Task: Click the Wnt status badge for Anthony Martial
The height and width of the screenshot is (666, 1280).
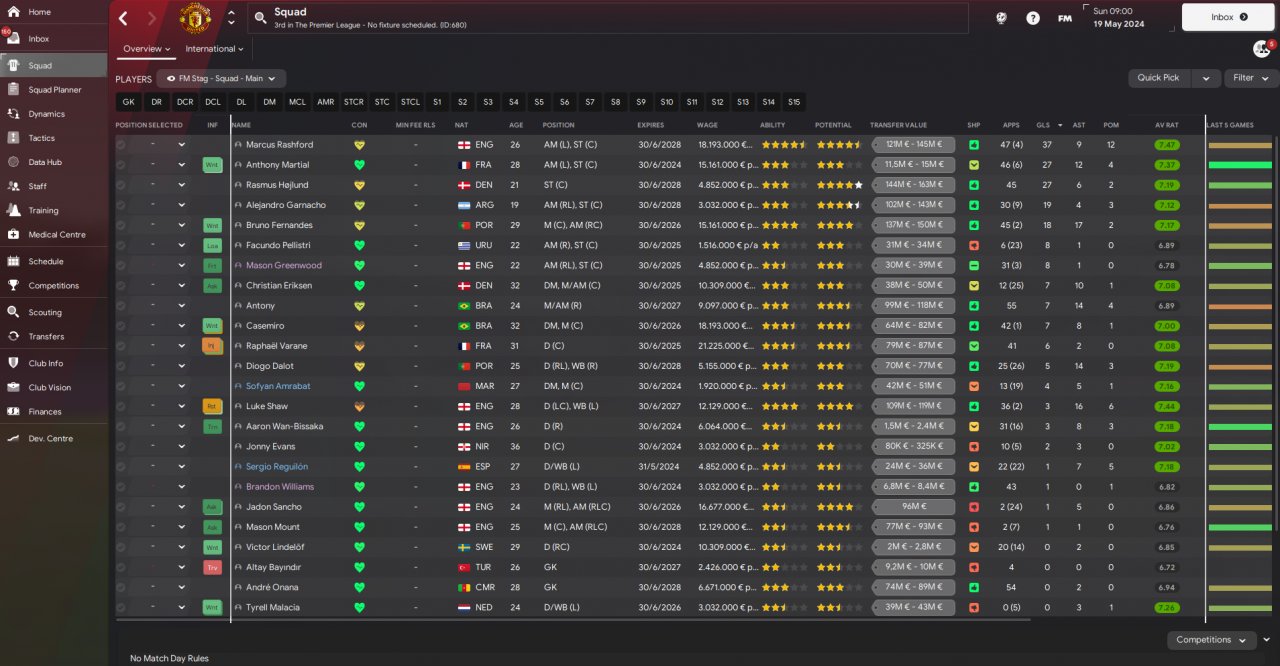Action: 212,165
